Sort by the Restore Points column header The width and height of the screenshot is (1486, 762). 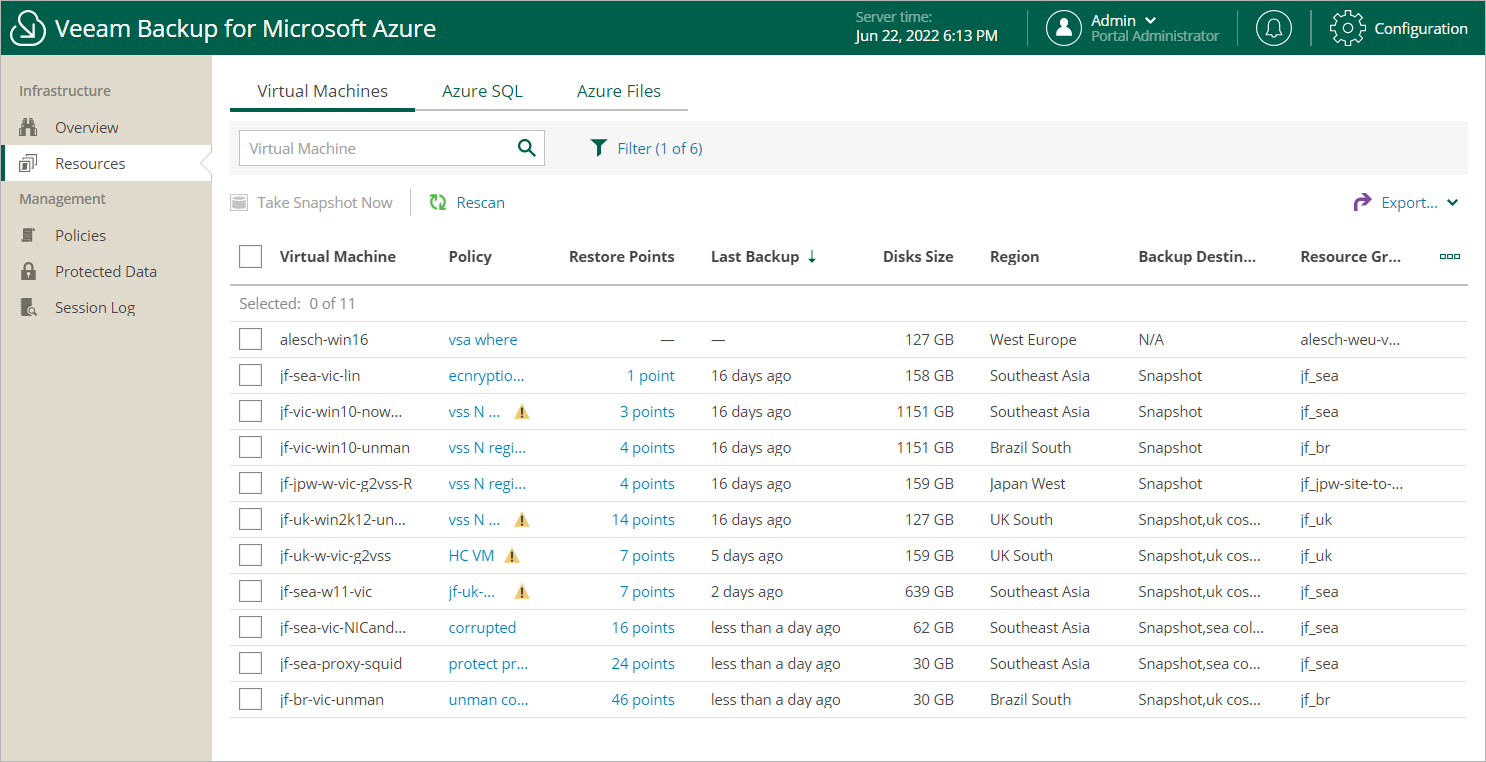[622, 256]
